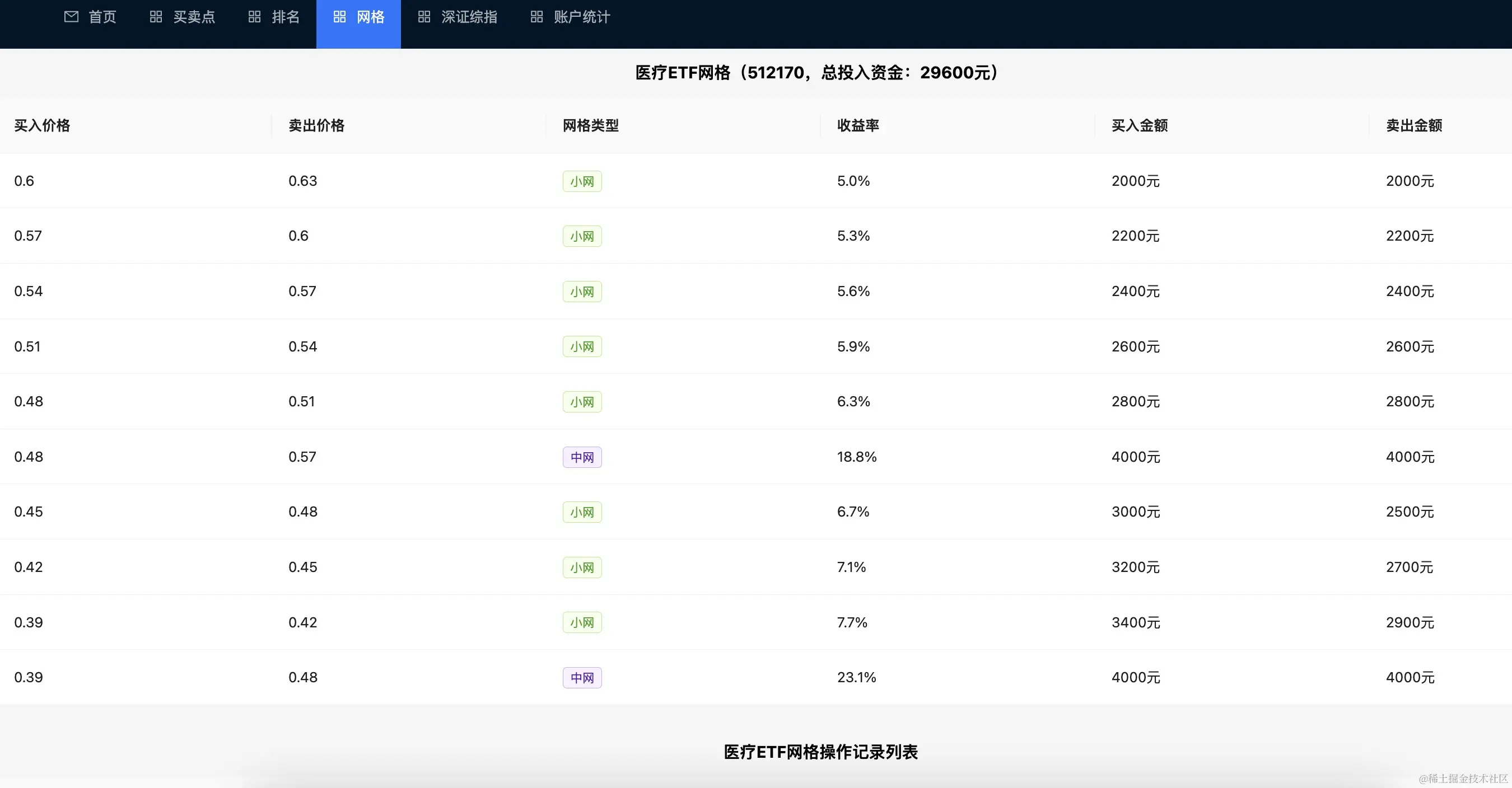Image resolution: width=1512 pixels, height=788 pixels.
Task: Click the 买入价格 column header
Action: (x=42, y=125)
